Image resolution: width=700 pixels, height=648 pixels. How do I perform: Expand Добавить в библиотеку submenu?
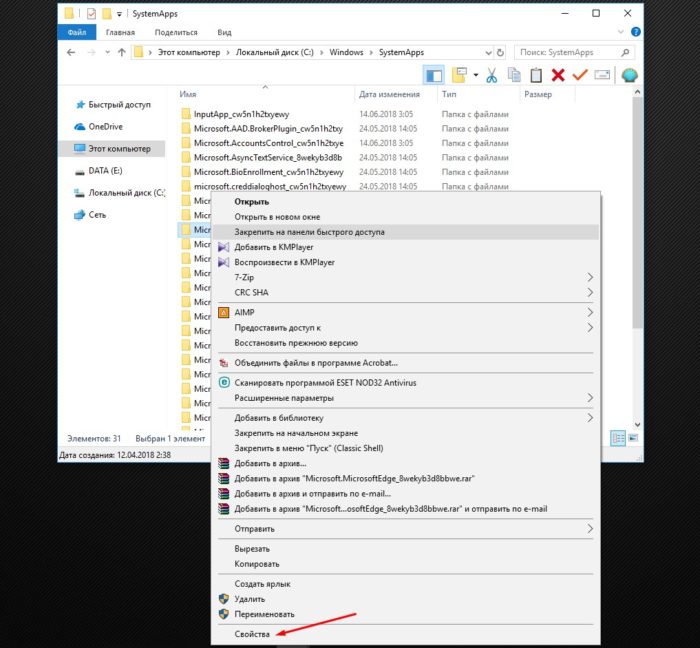[x=406, y=418]
